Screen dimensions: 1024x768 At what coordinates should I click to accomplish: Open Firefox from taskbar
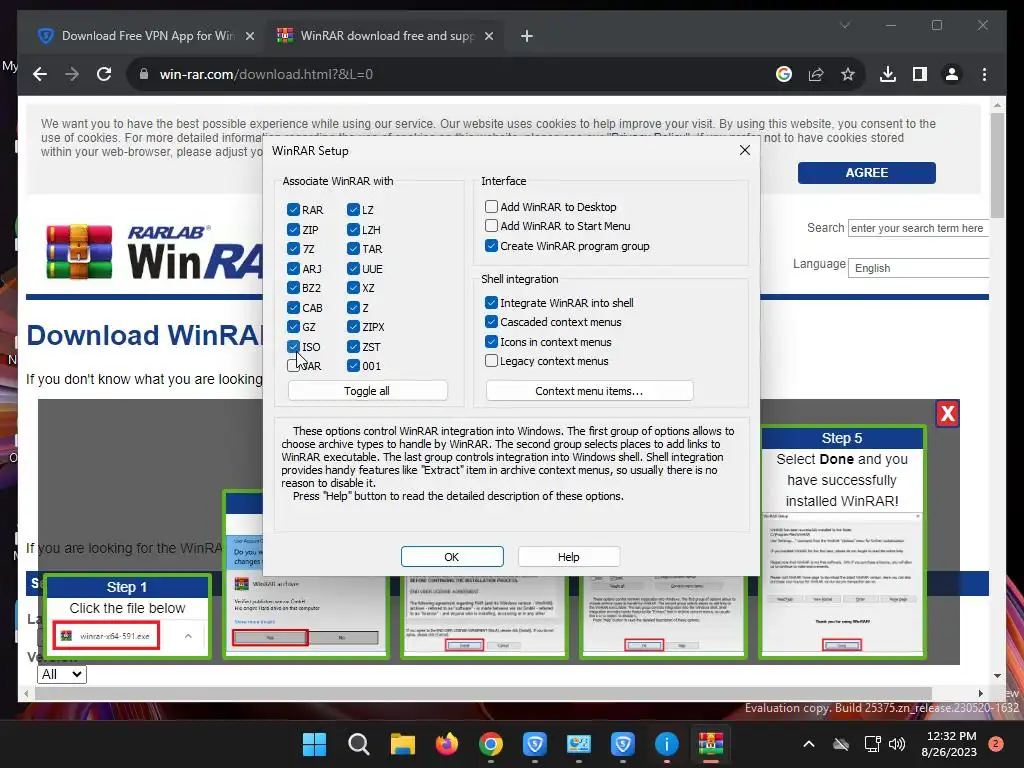pyautogui.click(x=447, y=744)
